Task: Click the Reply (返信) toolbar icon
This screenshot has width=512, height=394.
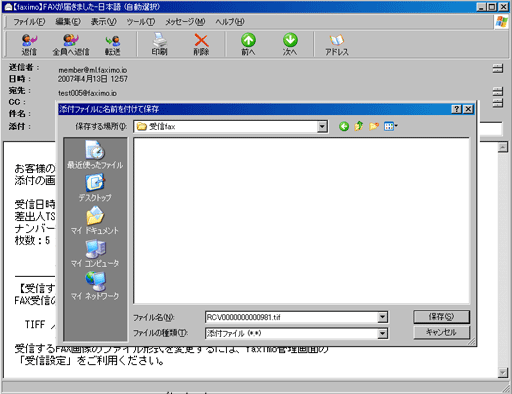Action: tap(29, 44)
